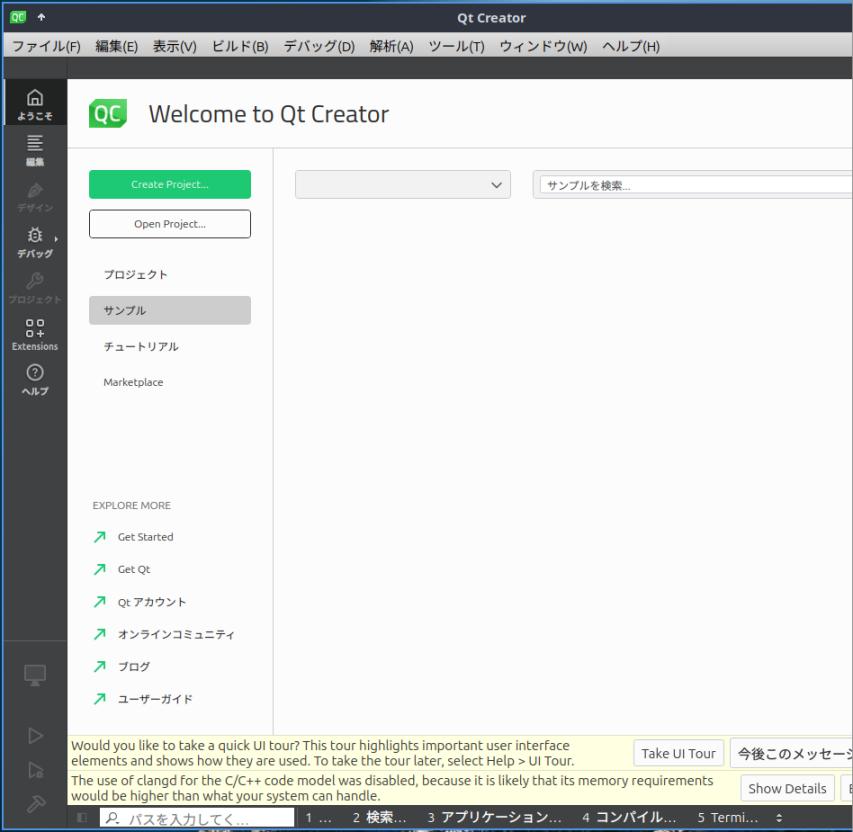The image size is (853, 832).
Task: Click the kit selector monitor icon
Action: (x=35, y=675)
